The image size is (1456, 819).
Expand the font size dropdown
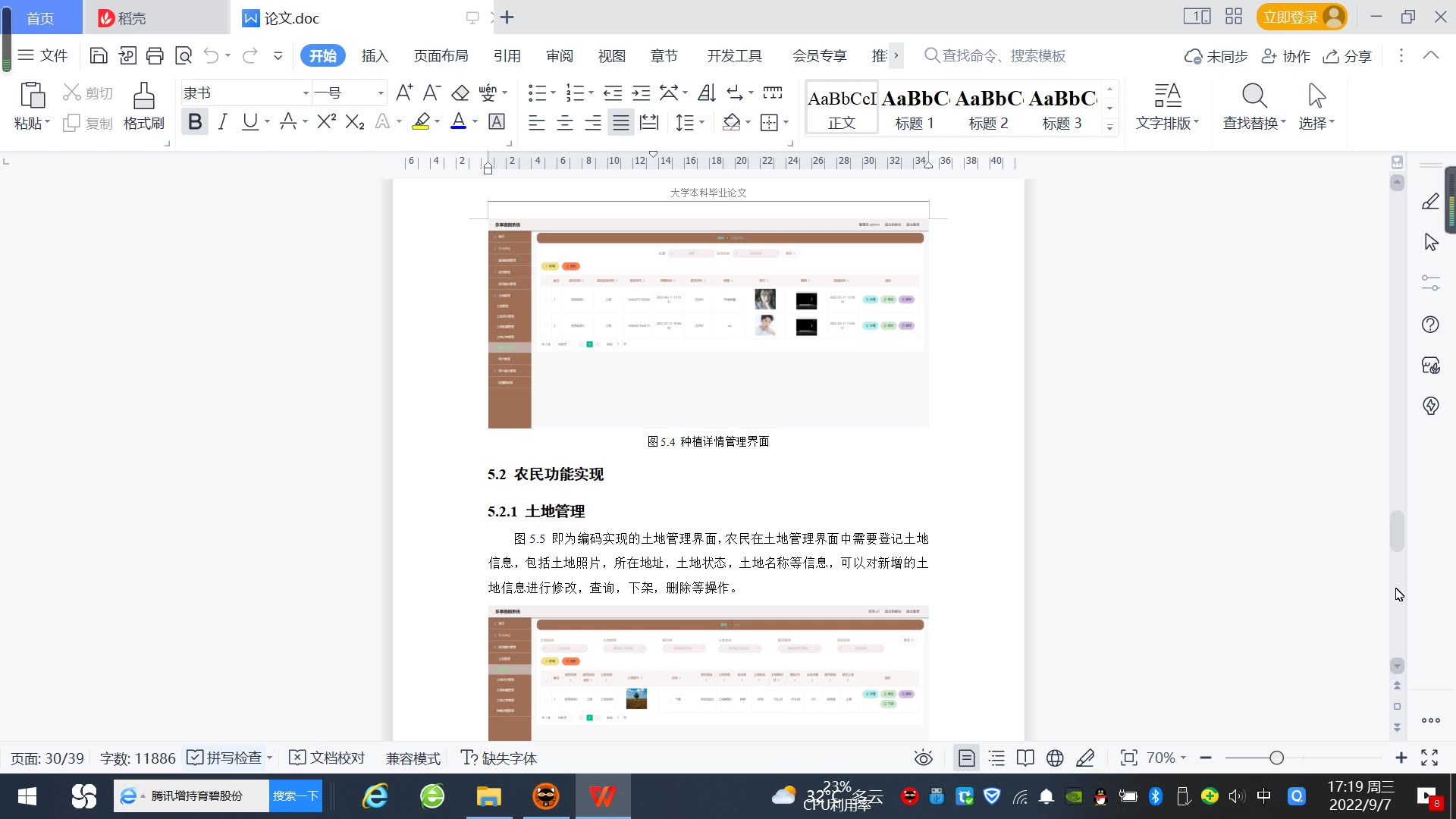tap(381, 93)
